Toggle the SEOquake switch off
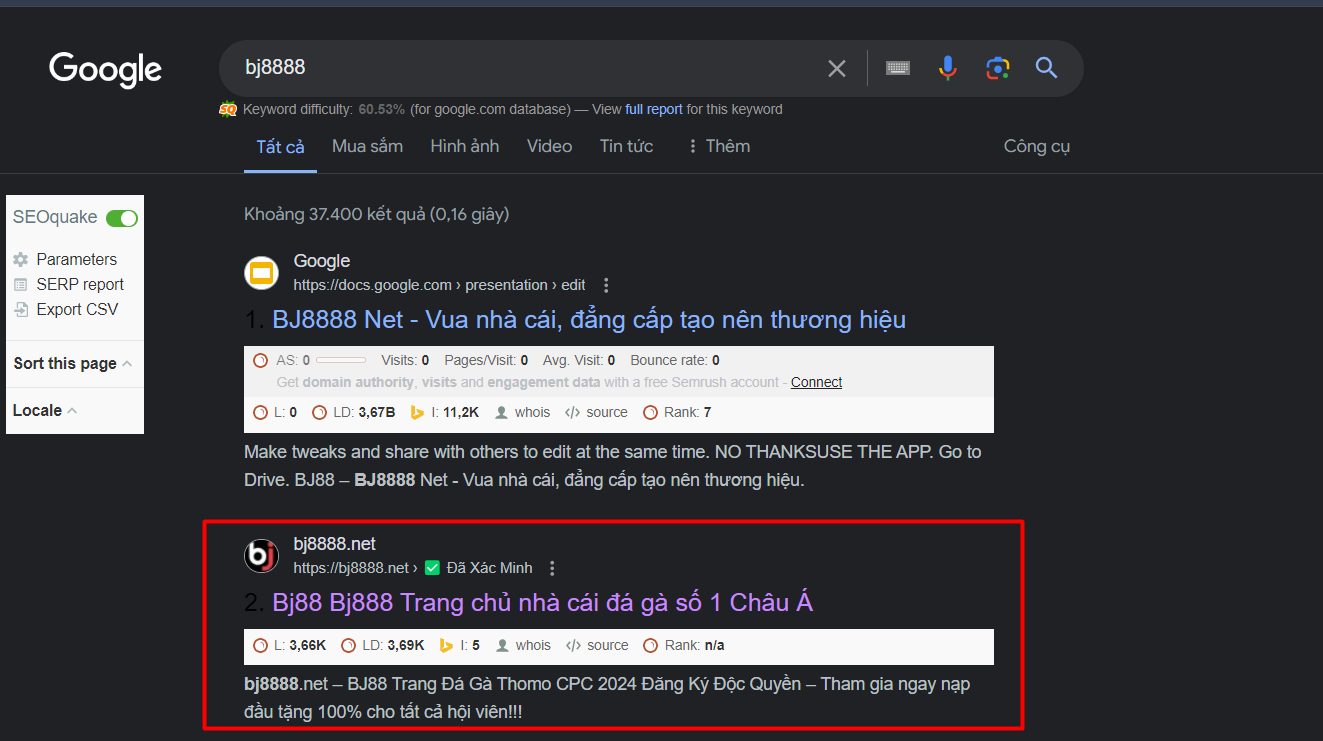The height and width of the screenshot is (741, 1323). point(122,218)
